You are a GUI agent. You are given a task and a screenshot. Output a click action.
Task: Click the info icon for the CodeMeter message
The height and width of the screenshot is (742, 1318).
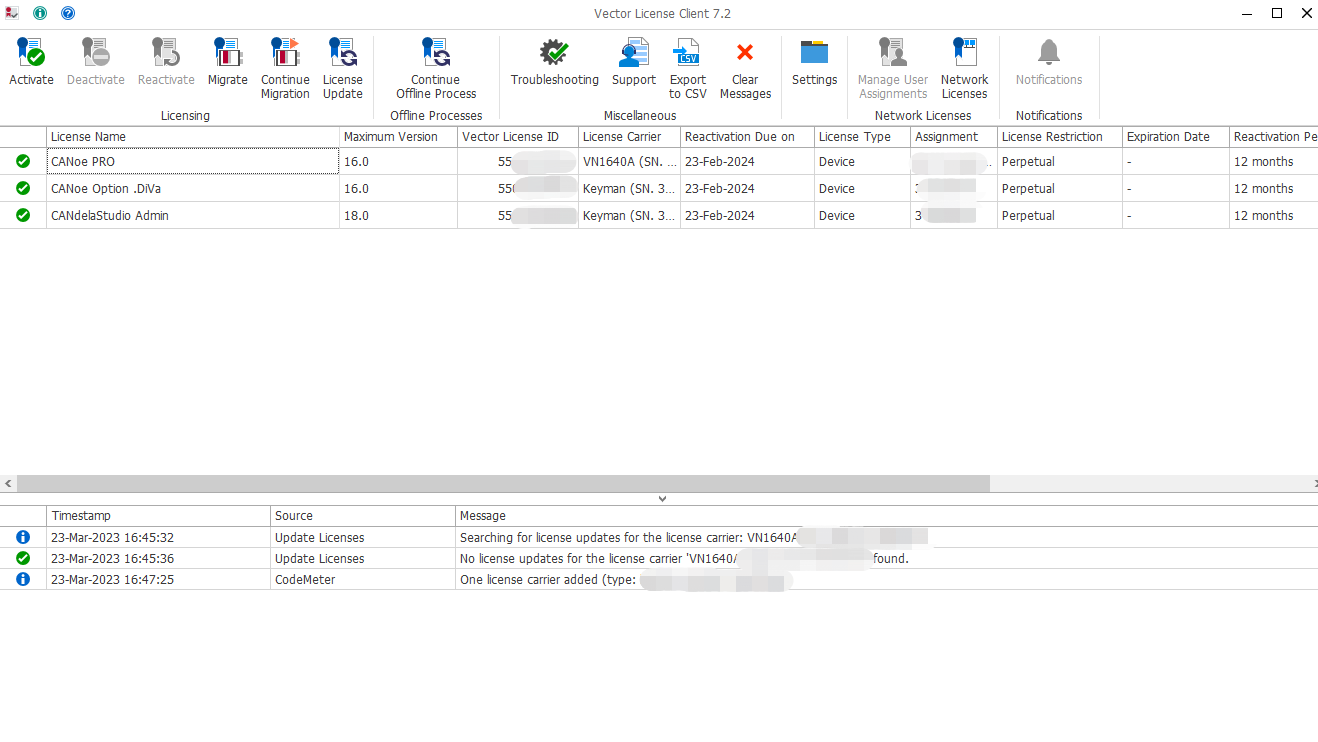pyautogui.click(x=23, y=579)
